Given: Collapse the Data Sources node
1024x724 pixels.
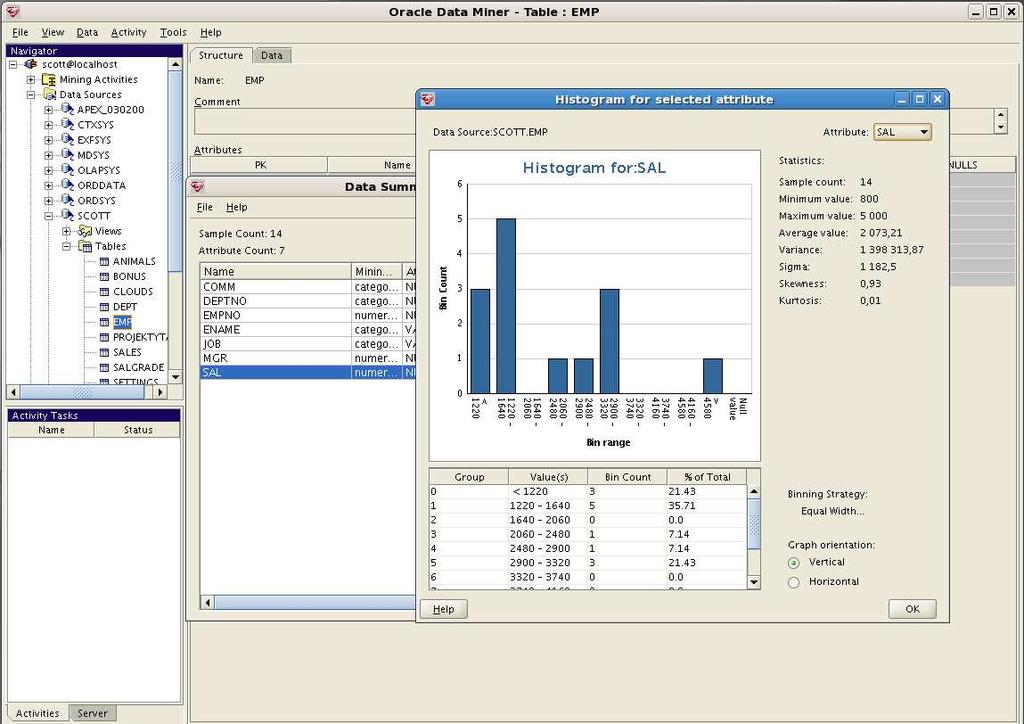Looking at the screenshot, I should point(31,95).
